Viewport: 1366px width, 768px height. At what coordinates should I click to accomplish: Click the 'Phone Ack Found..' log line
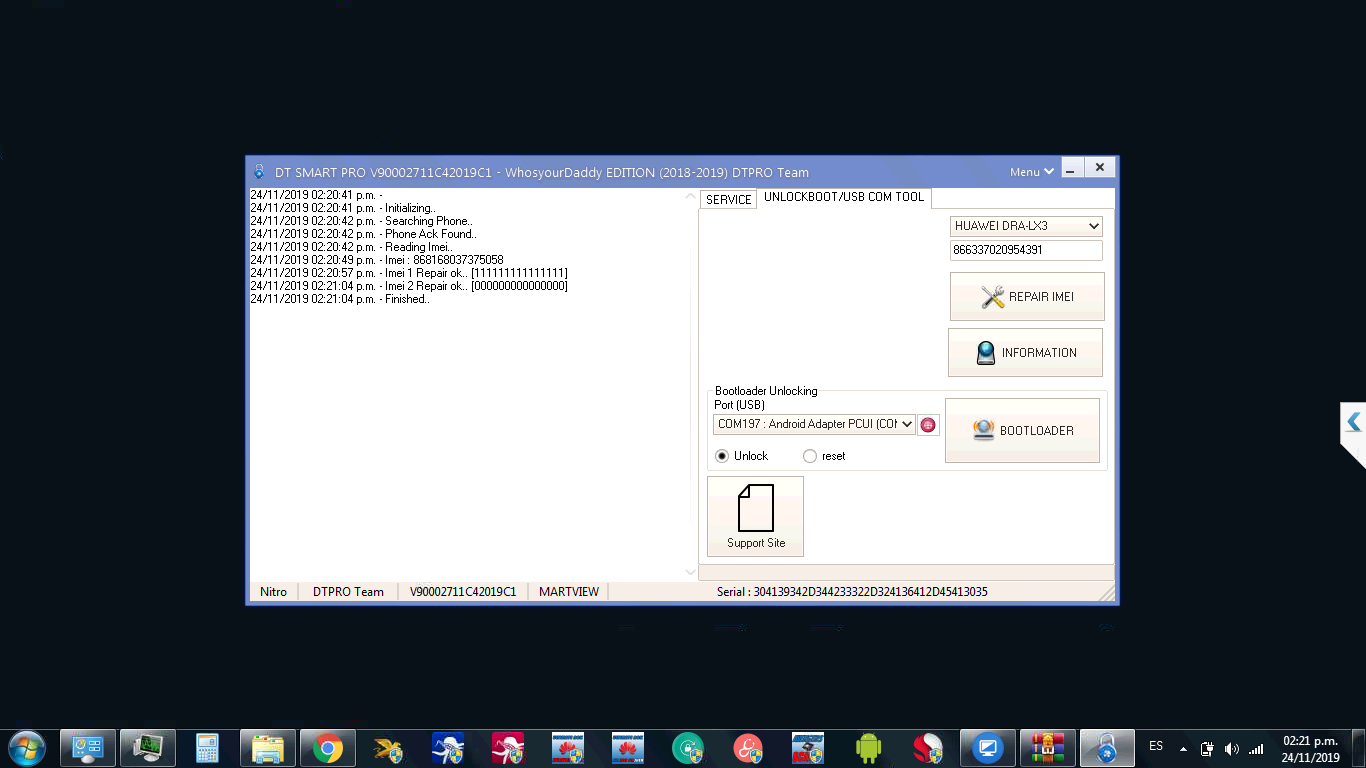364,234
